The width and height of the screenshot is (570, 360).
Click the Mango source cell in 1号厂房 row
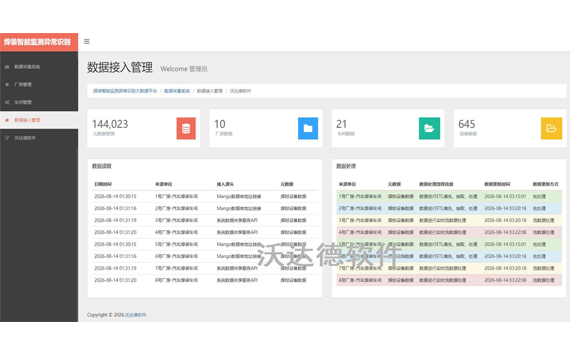pyautogui.click(x=239, y=196)
